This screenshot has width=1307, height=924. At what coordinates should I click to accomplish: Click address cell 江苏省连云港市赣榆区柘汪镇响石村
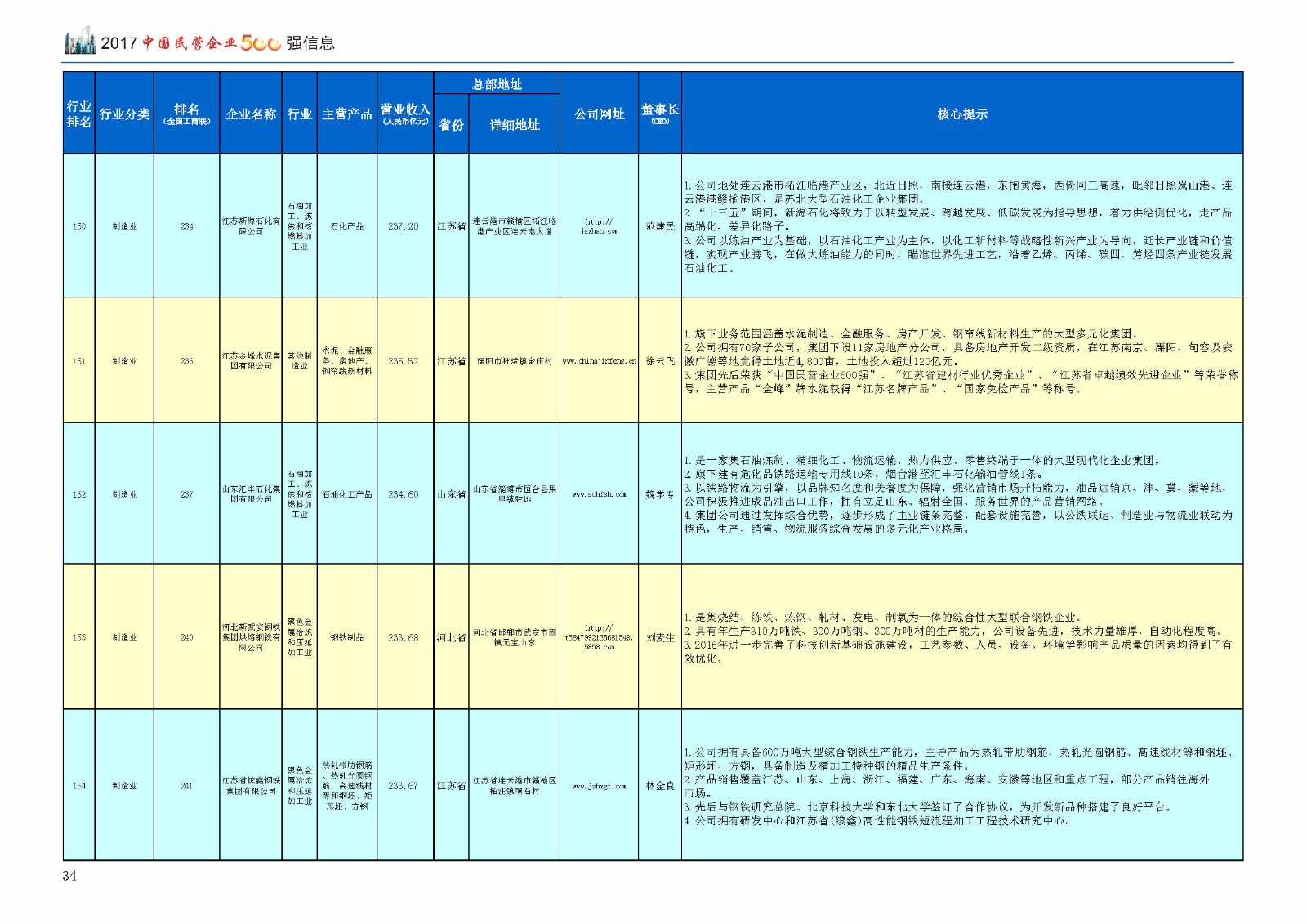(515, 786)
